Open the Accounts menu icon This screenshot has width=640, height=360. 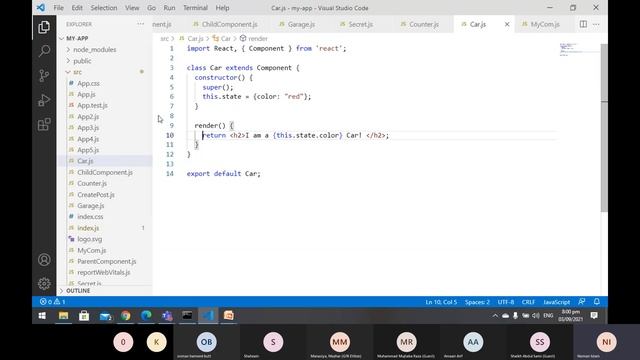(44, 260)
